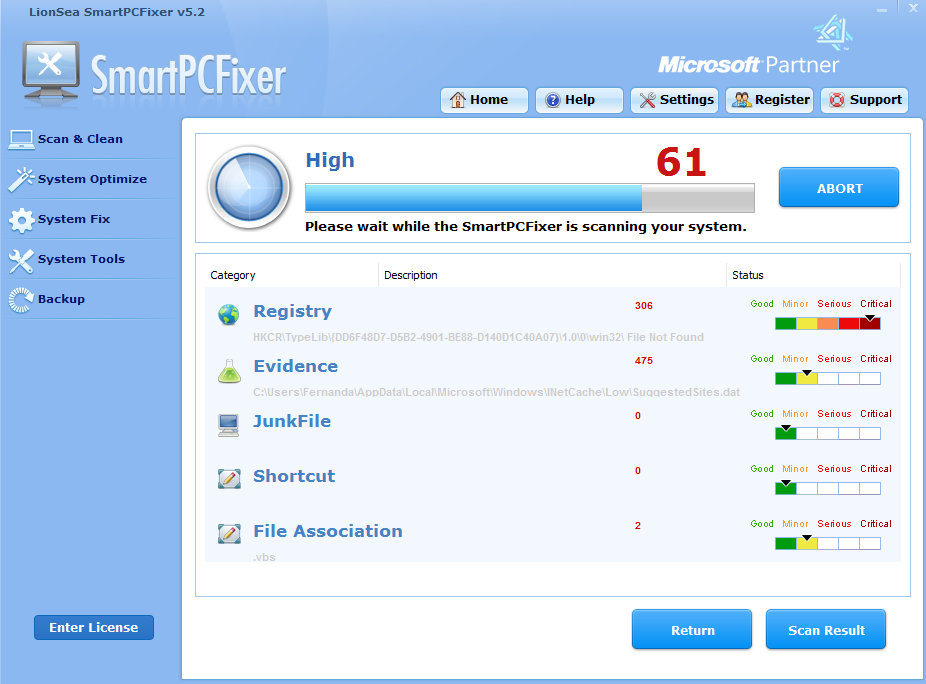
Task: Click the Scan & Clean laptop icon
Action: coord(21,139)
